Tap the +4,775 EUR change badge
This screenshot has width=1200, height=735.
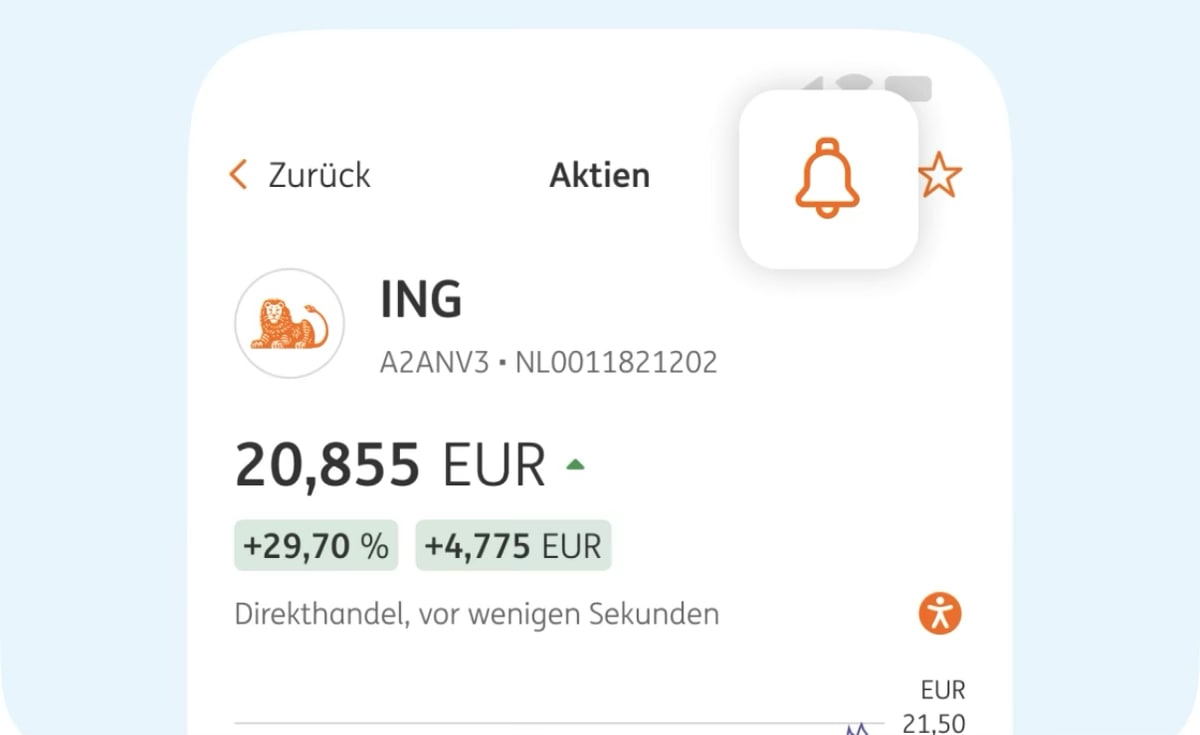click(x=513, y=546)
